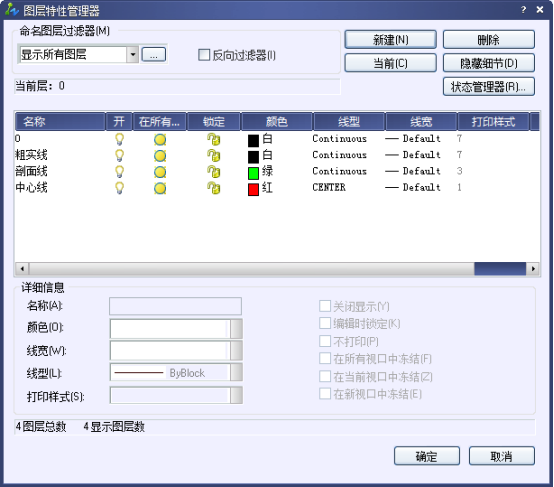Select the layer named 粗实线
This screenshot has height=487, width=554.
31,155
